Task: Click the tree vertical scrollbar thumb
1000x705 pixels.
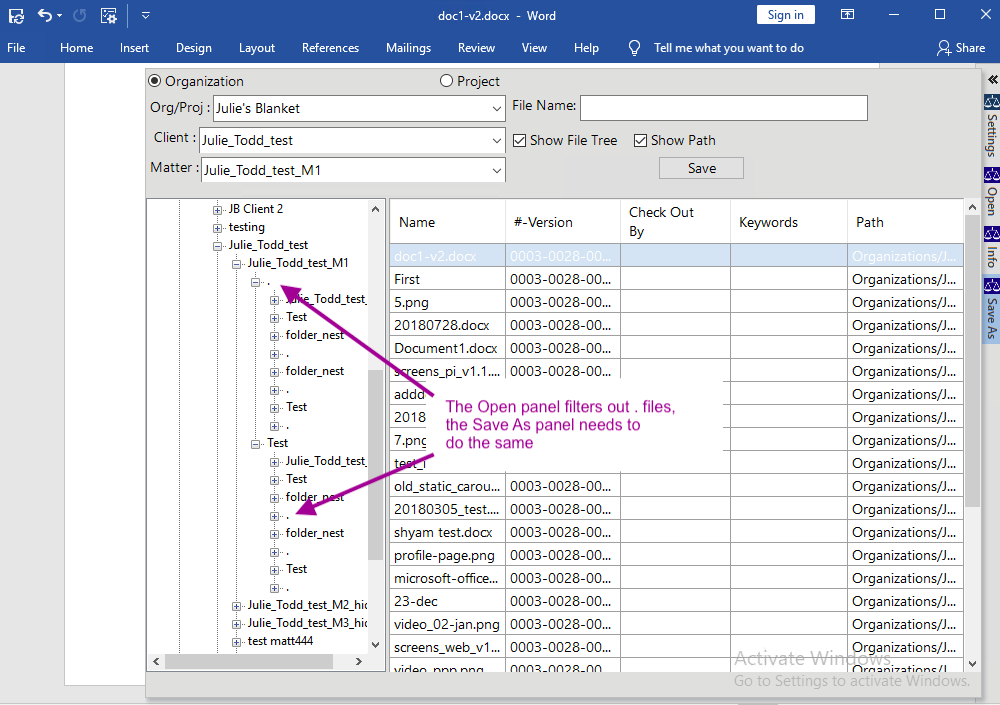Action: pos(376,464)
